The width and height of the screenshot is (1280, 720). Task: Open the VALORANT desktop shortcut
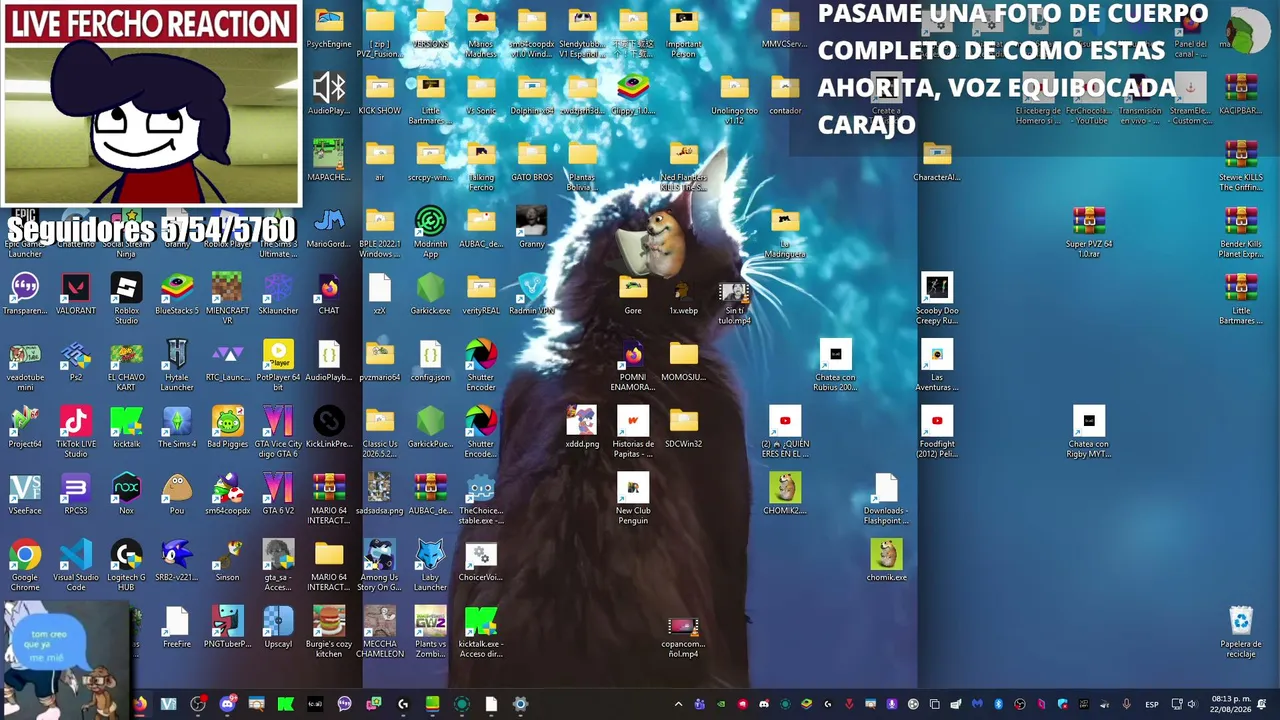click(x=76, y=294)
